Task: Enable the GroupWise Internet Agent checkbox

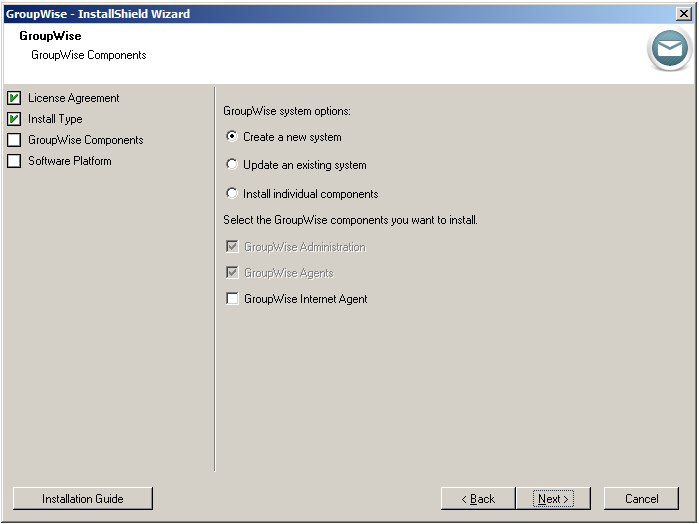Action: point(233,299)
